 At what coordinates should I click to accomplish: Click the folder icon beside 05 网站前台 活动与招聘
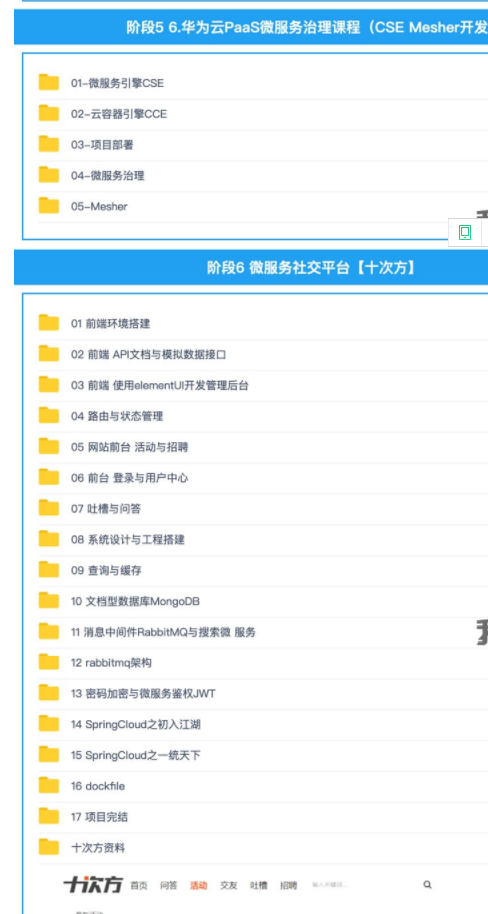[49, 447]
